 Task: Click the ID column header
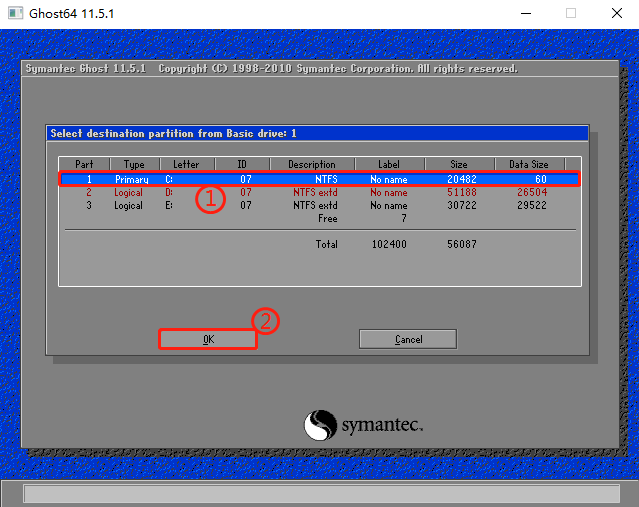(242, 164)
